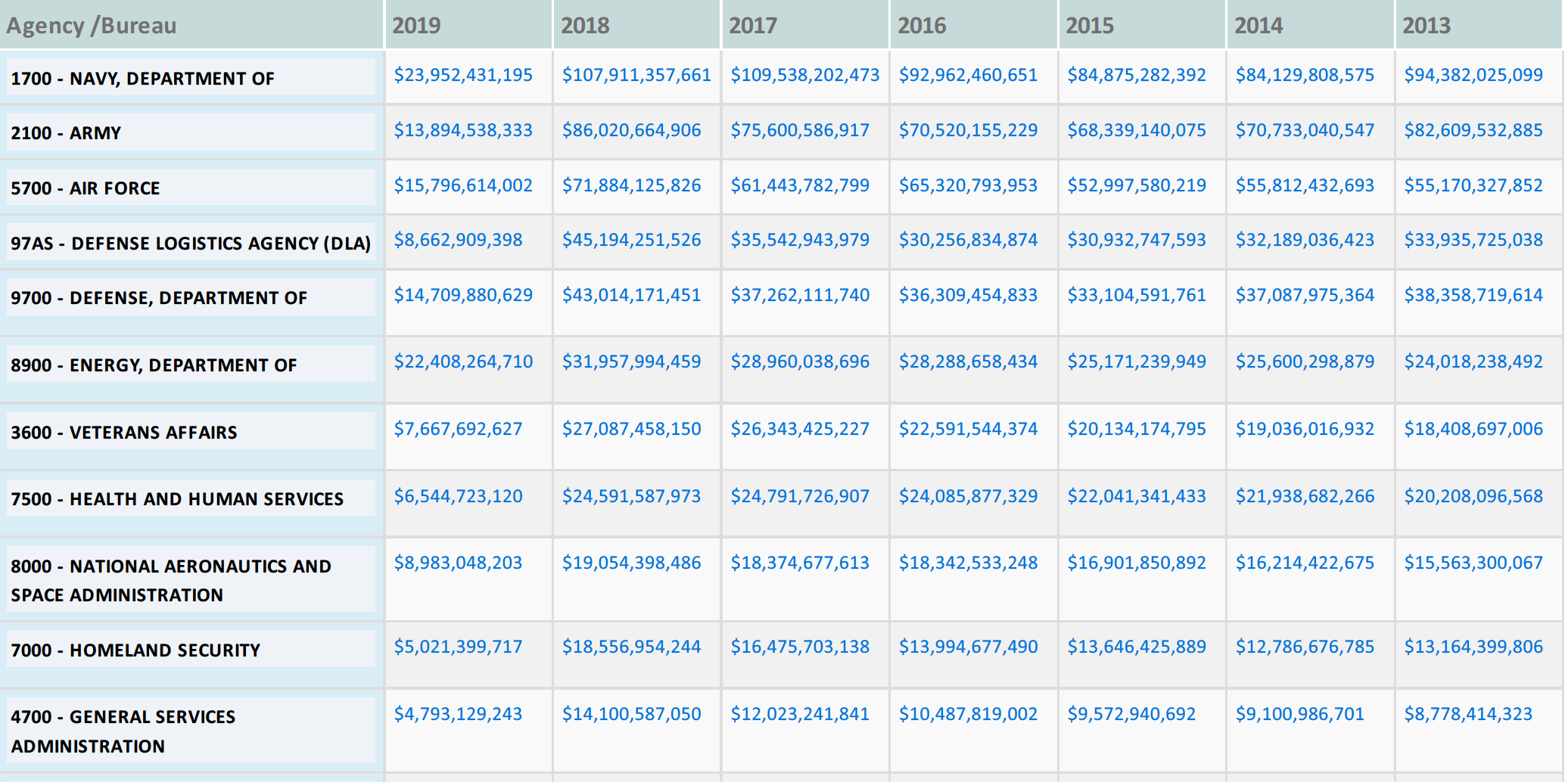Open Defense 2013 amount $38,358,719,614
The width and height of the screenshot is (1568, 782).
1473,295
